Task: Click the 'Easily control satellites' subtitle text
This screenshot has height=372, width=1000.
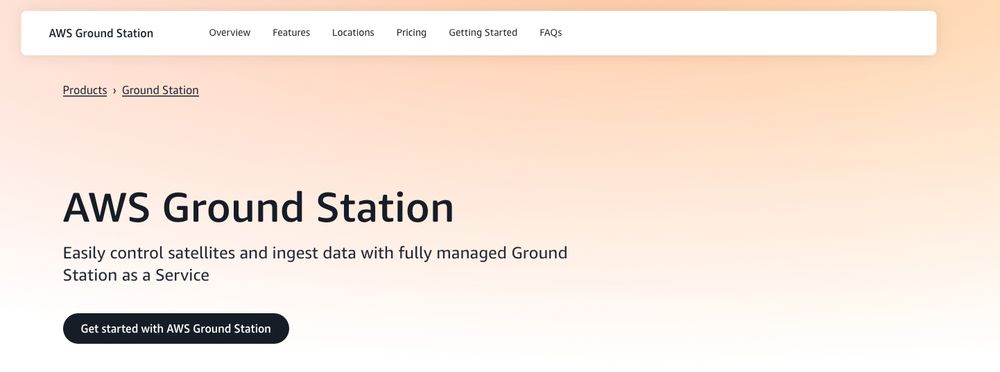Action: (x=315, y=264)
